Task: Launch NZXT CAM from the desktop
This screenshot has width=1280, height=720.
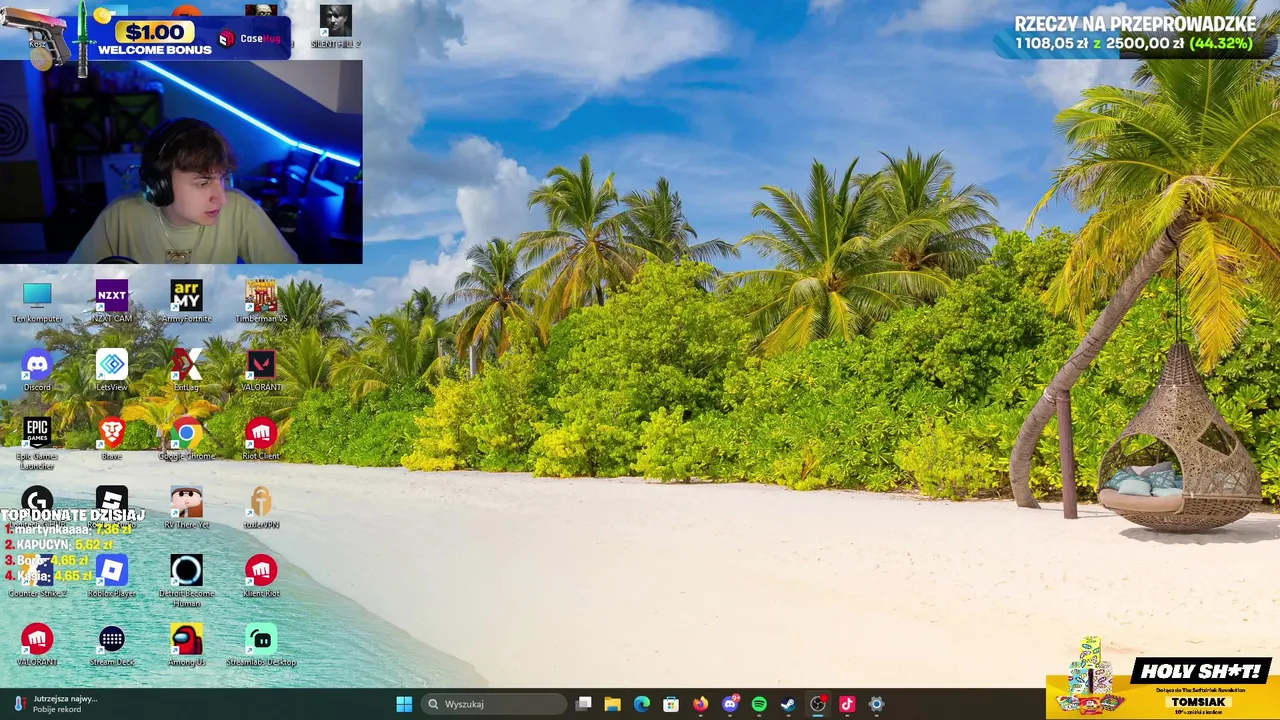Action: click(112, 301)
